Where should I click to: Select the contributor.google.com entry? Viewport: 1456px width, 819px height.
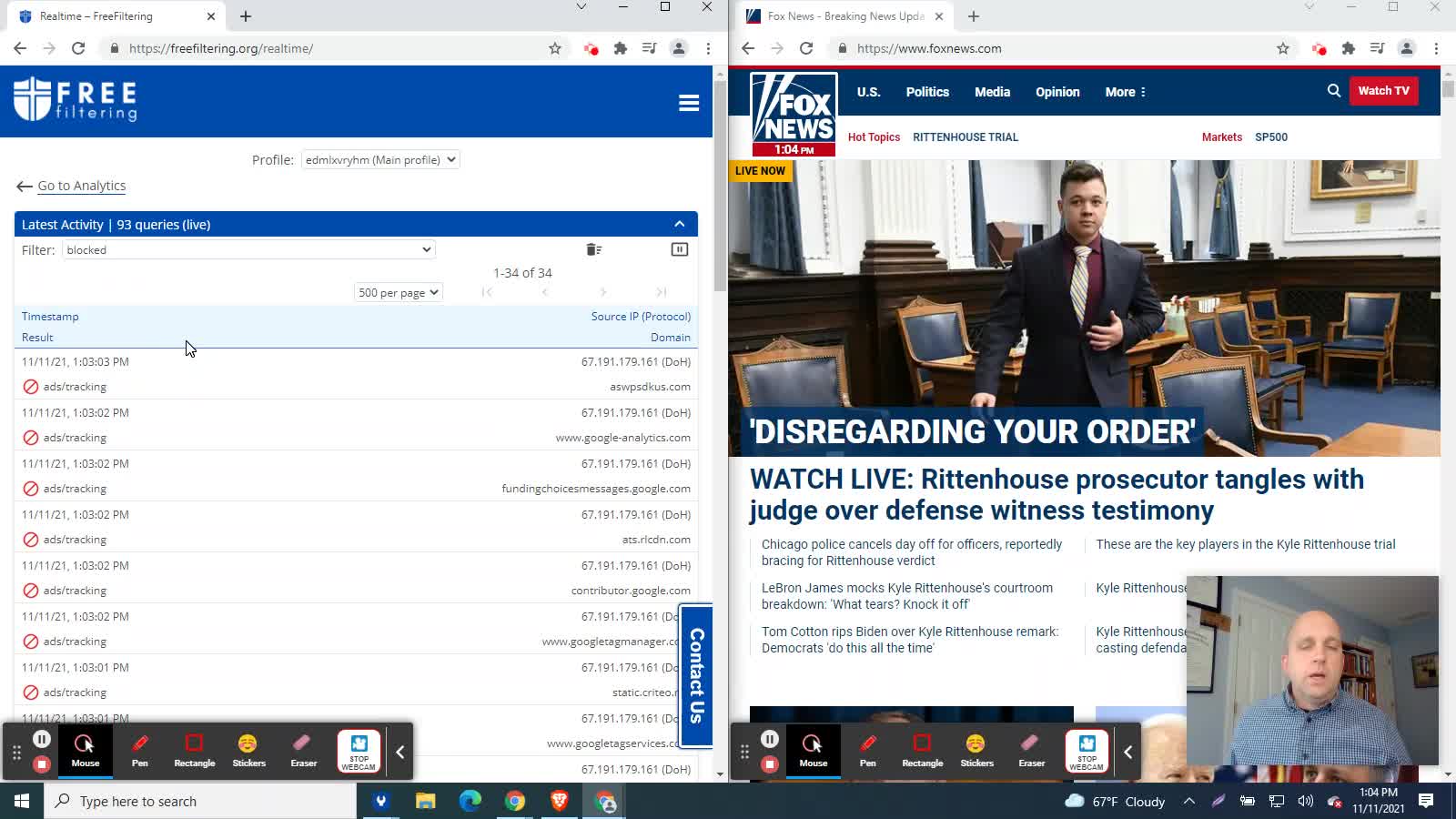356,578
